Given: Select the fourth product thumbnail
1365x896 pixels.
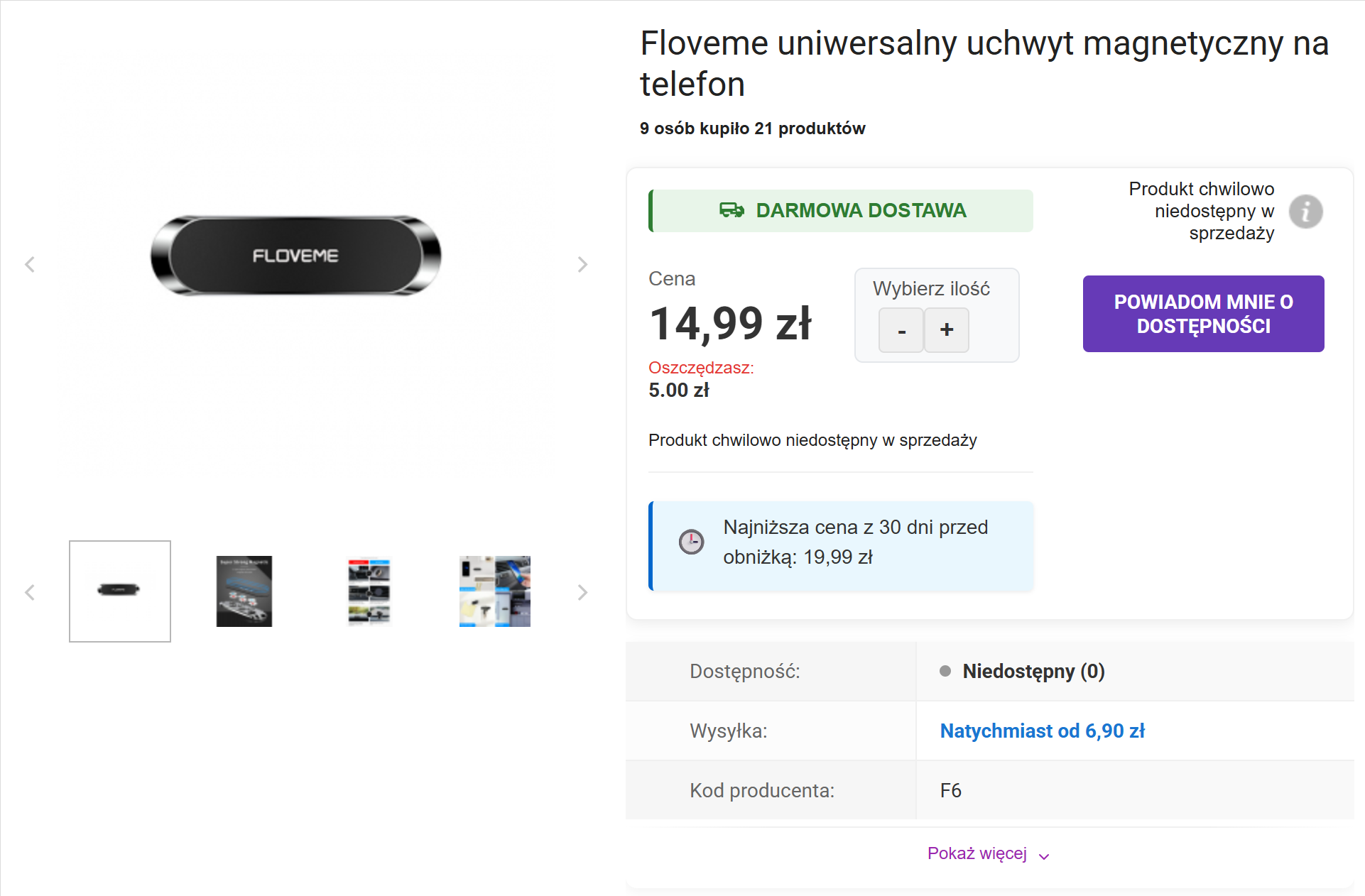Looking at the screenshot, I should pyautogui.click(x=494, y=591).
